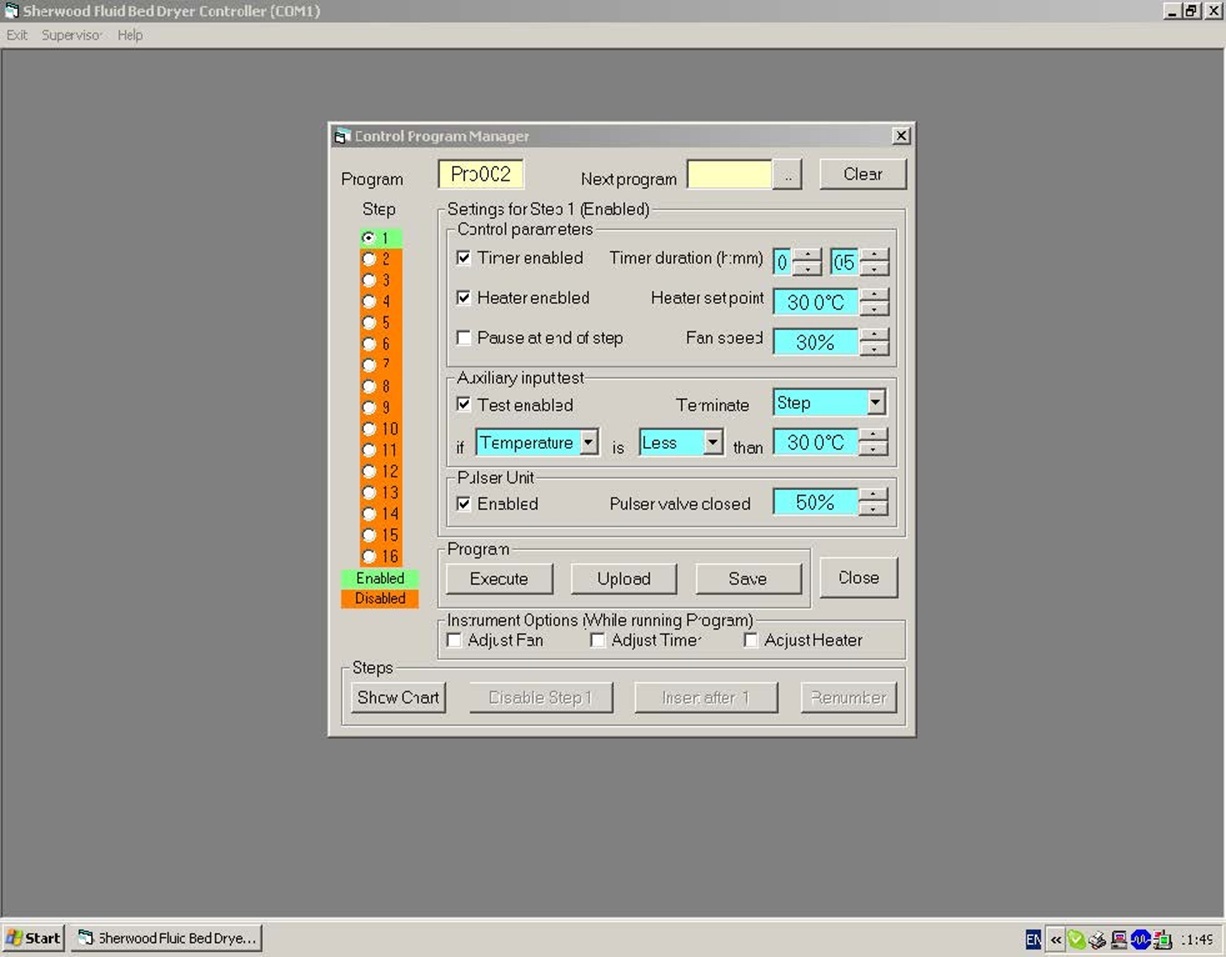Click the monitor icon in the system tray
This screenshot has height=957, width=1226.
tap(1118, 939)
